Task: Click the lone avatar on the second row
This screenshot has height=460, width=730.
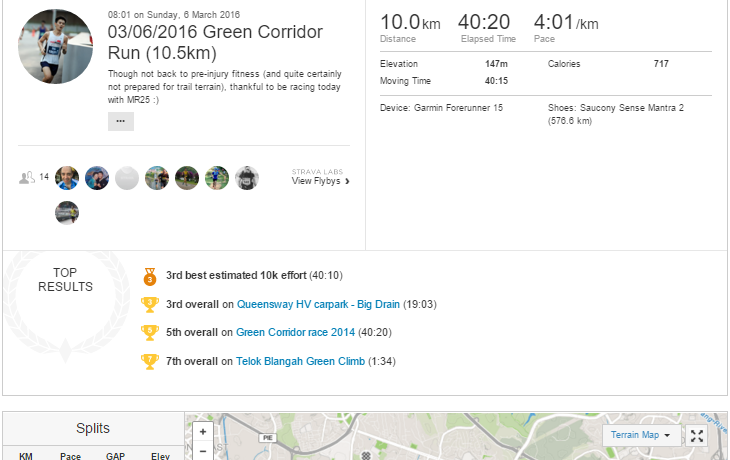Action: [x=67, y=212]
